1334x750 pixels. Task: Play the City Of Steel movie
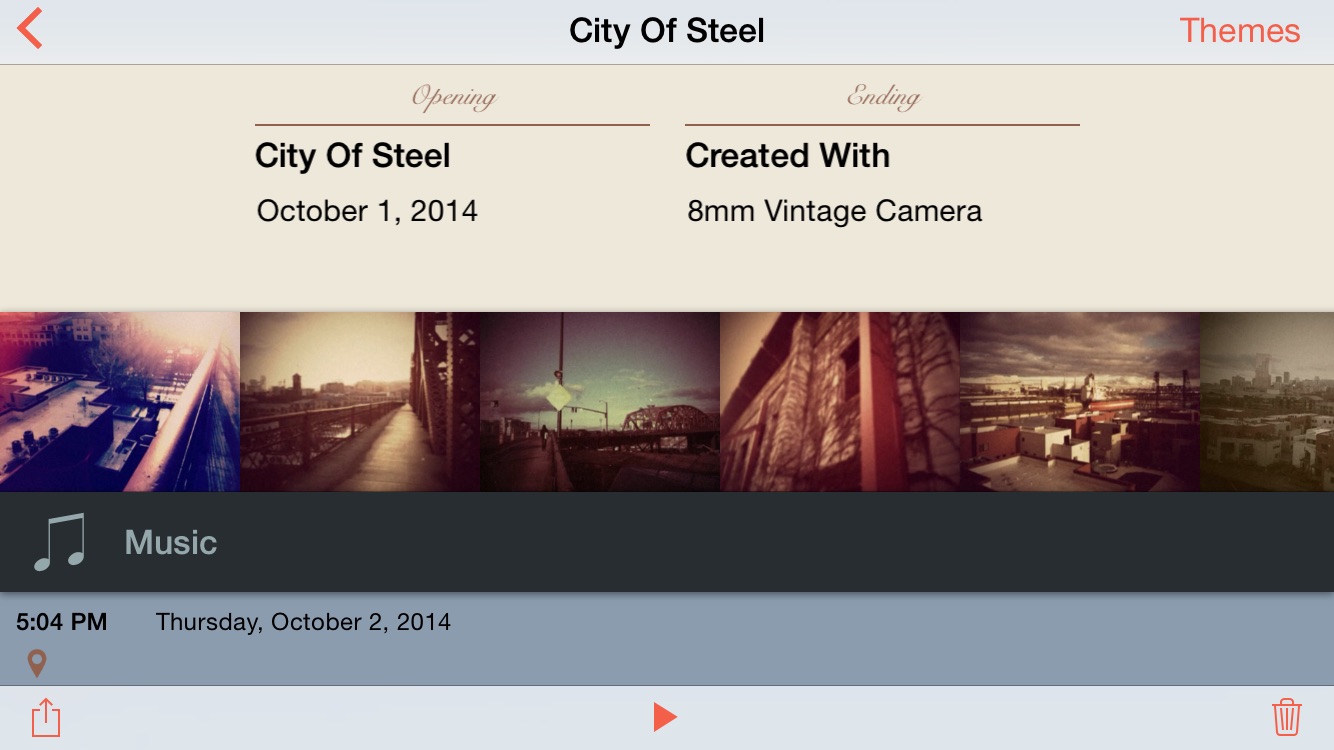pos(665,717)
